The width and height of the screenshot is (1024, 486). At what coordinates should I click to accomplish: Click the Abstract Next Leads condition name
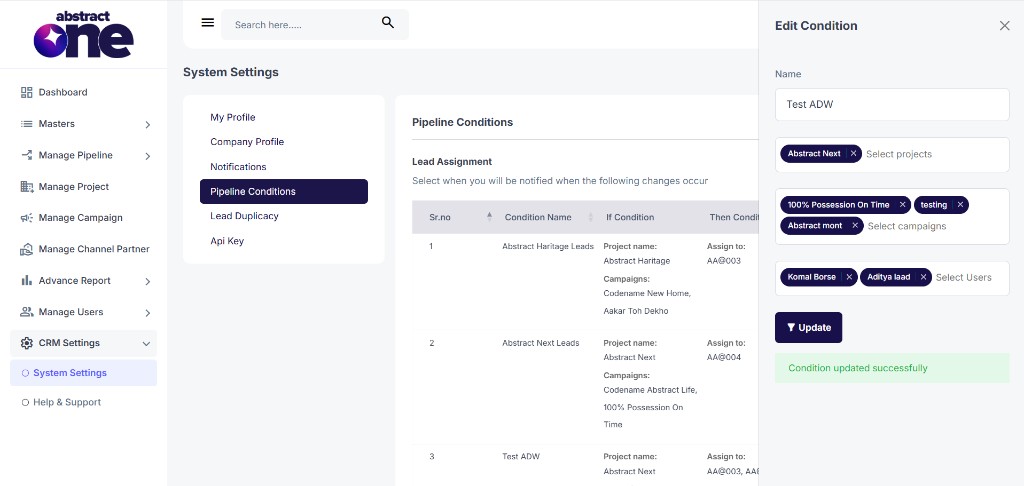point(540,343)
